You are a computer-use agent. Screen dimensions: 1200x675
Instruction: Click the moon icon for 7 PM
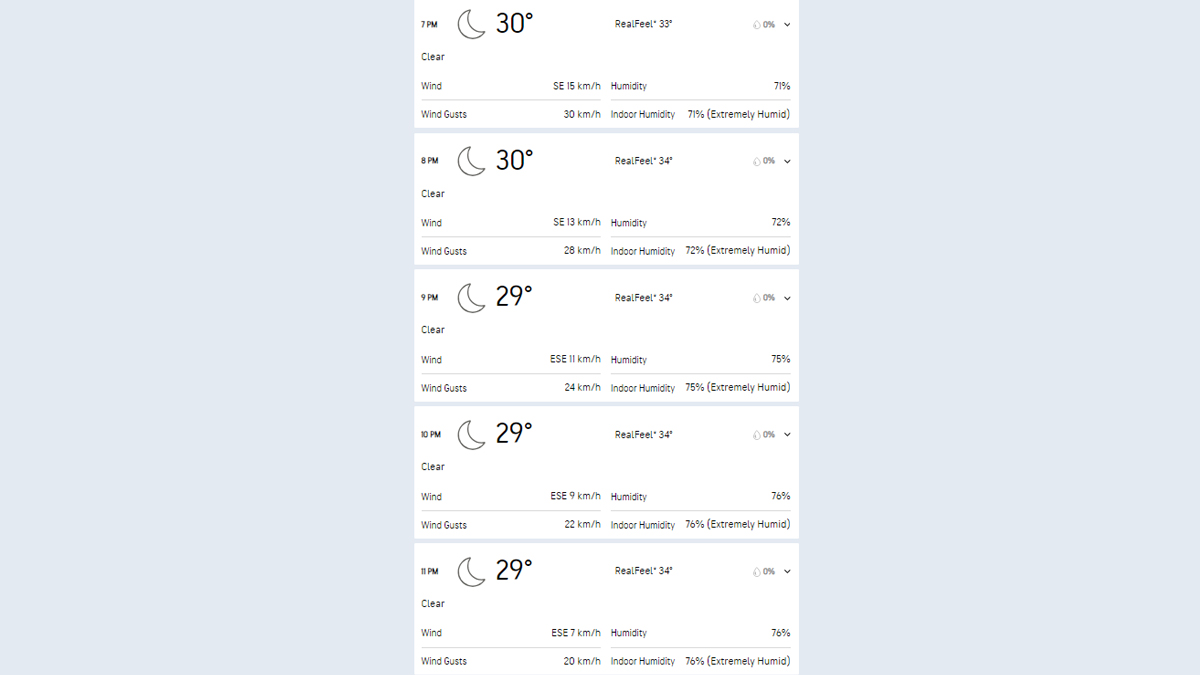coord(471,24)
